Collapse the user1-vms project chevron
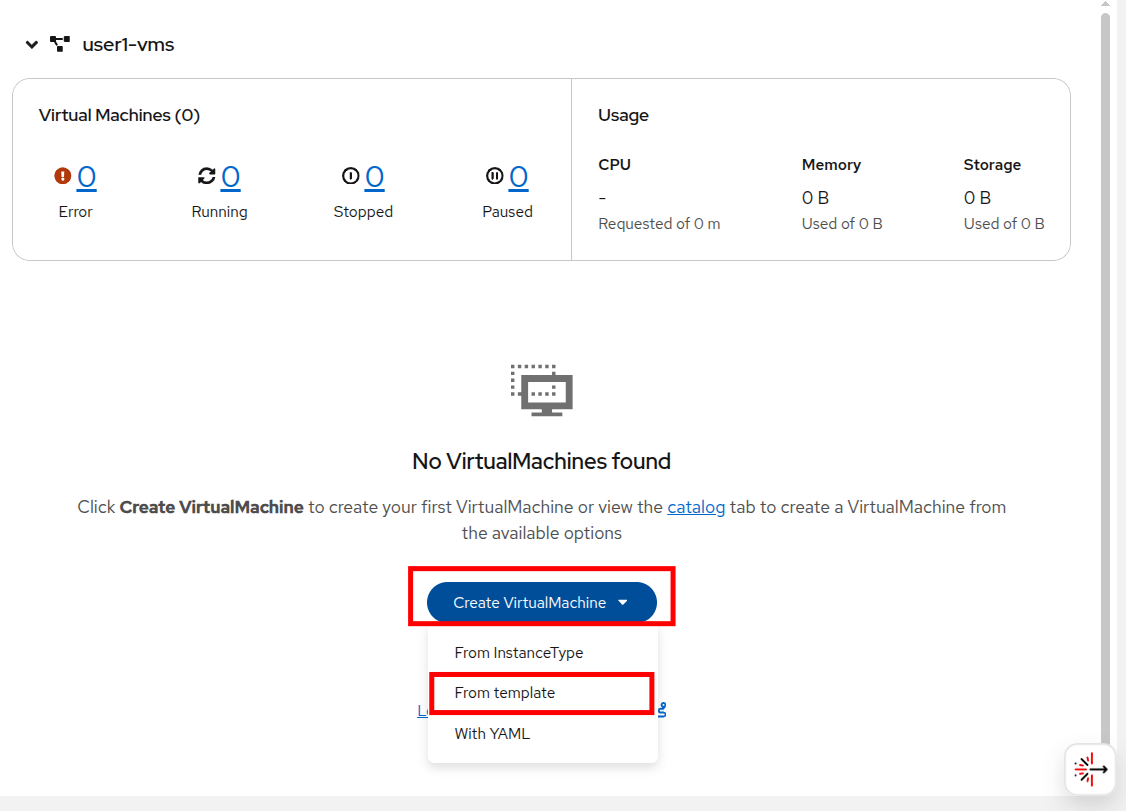The image size is (1126, 811). tap(32, 45)
